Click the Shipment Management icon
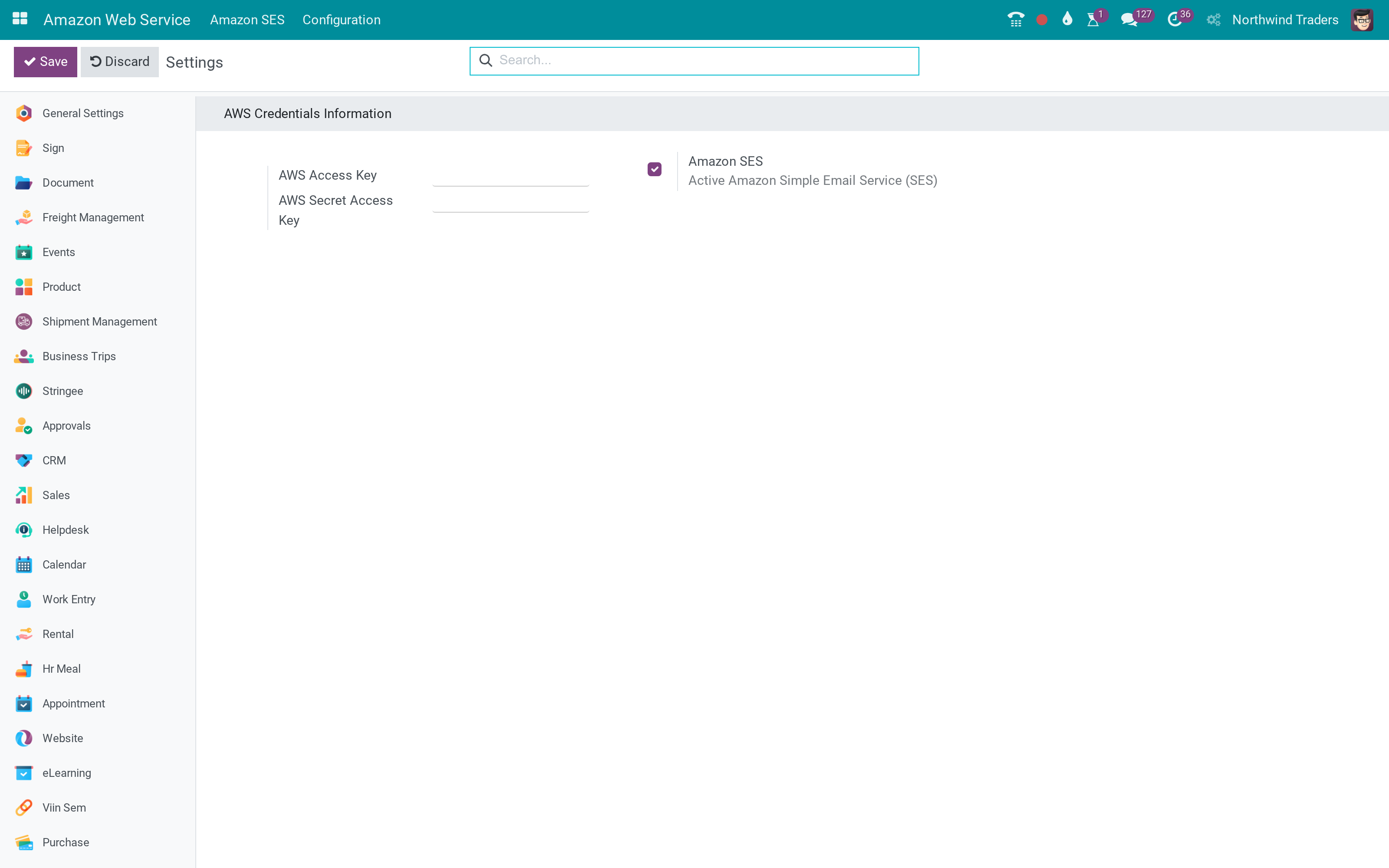The image size is (1389, 868). tap(23, 322)
